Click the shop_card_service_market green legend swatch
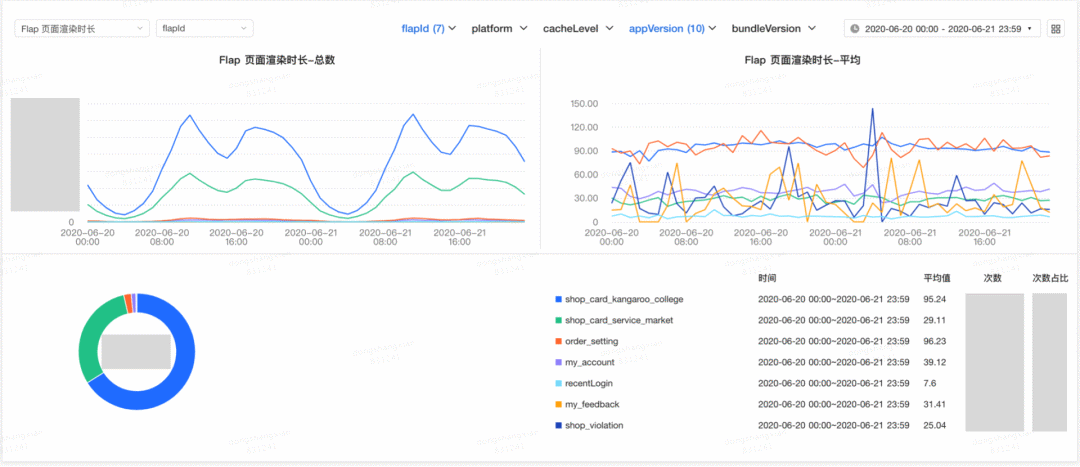 click(559, 320)
